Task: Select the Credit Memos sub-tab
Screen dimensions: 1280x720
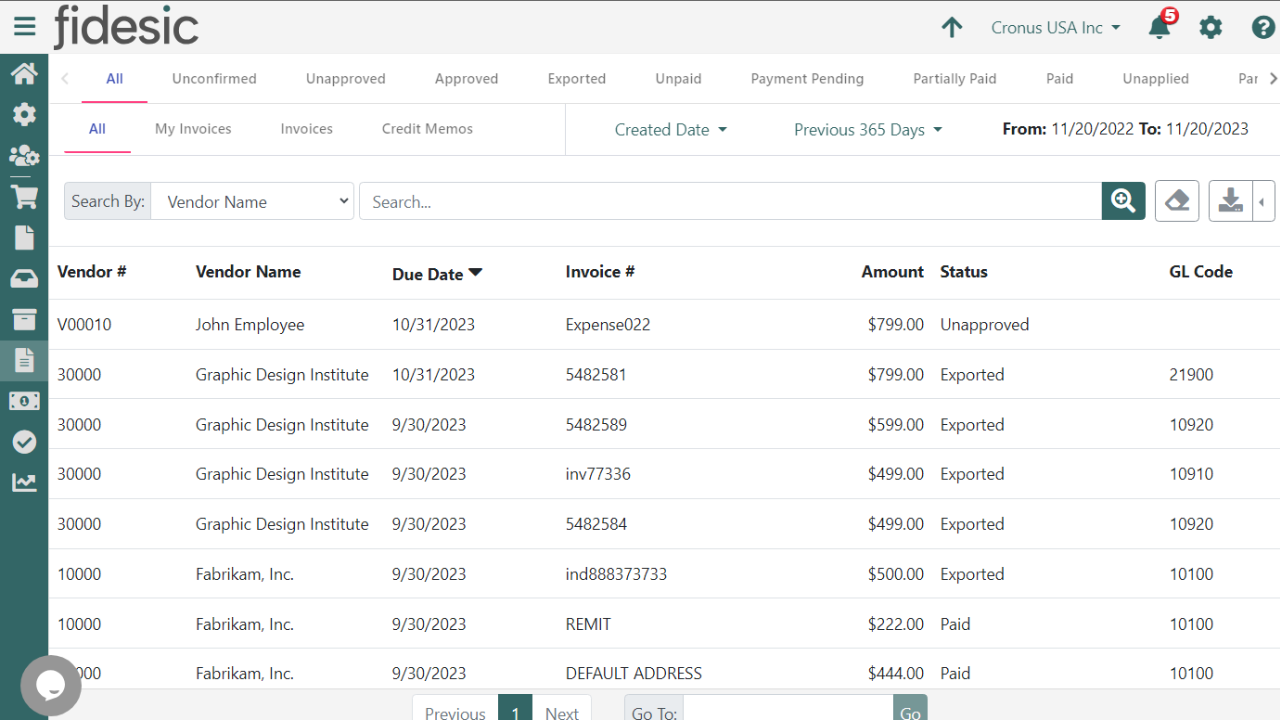Action: (427, 128)
